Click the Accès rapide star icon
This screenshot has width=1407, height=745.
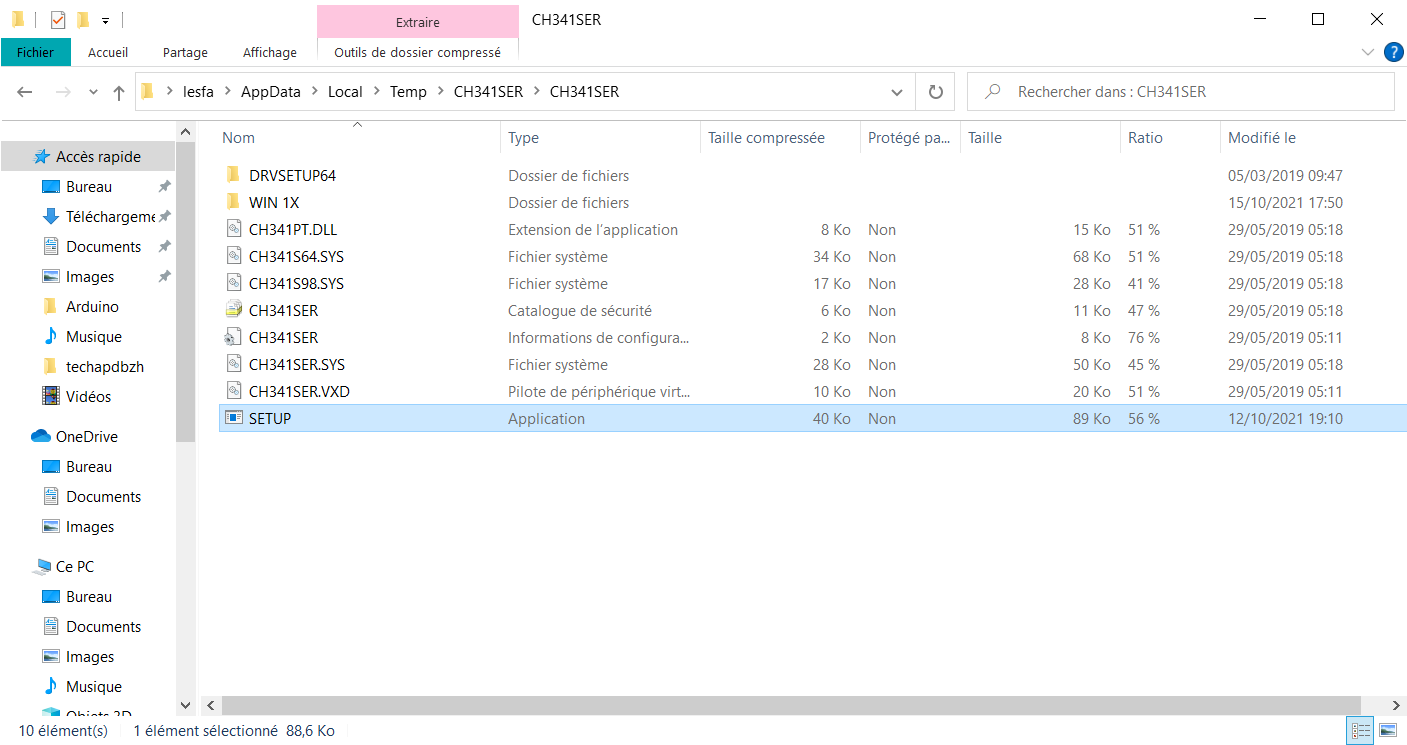(42, 157)
